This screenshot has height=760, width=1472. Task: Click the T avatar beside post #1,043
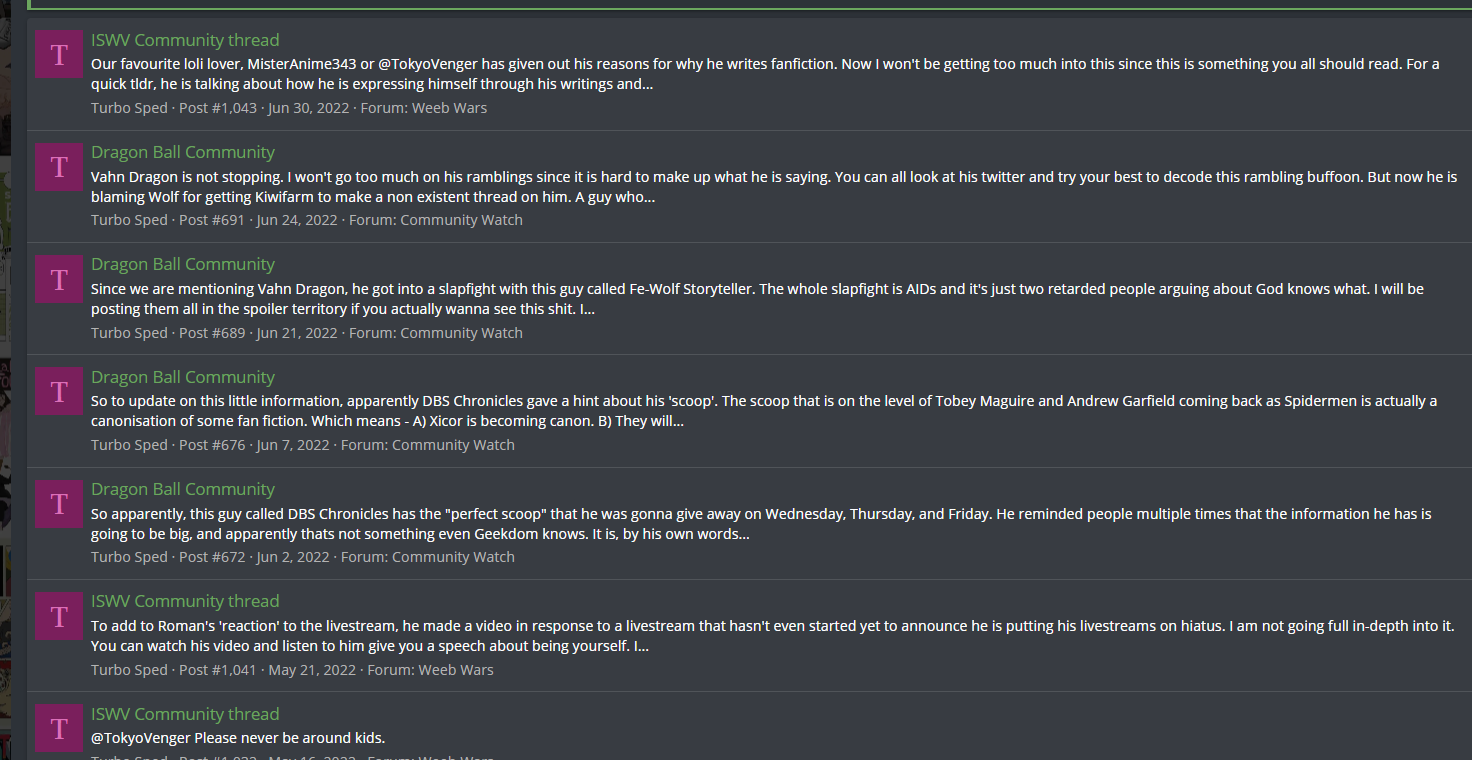pyautogui.click(x=59, y=55)
